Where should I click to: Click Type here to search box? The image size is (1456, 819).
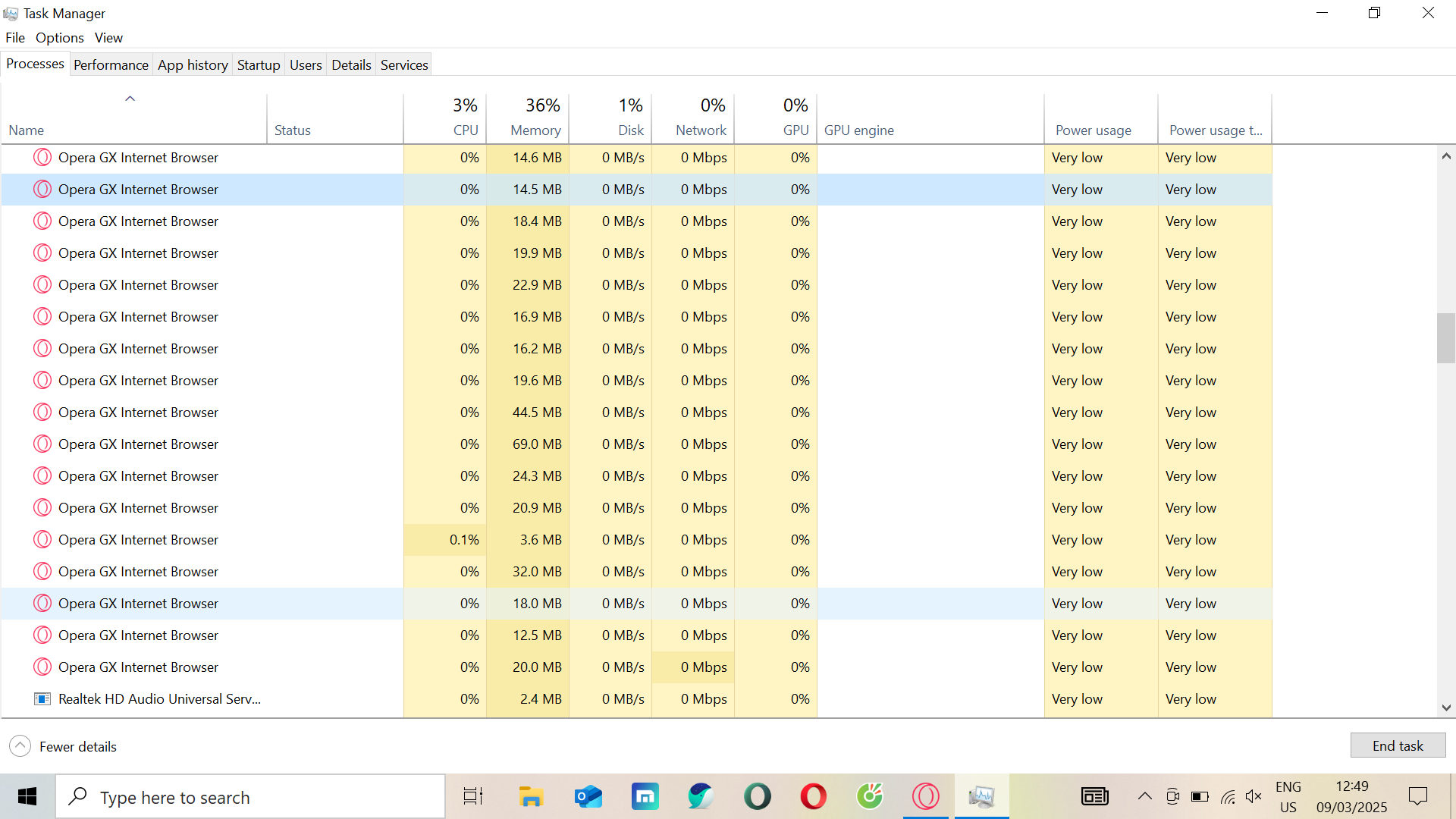click(250, 796)
